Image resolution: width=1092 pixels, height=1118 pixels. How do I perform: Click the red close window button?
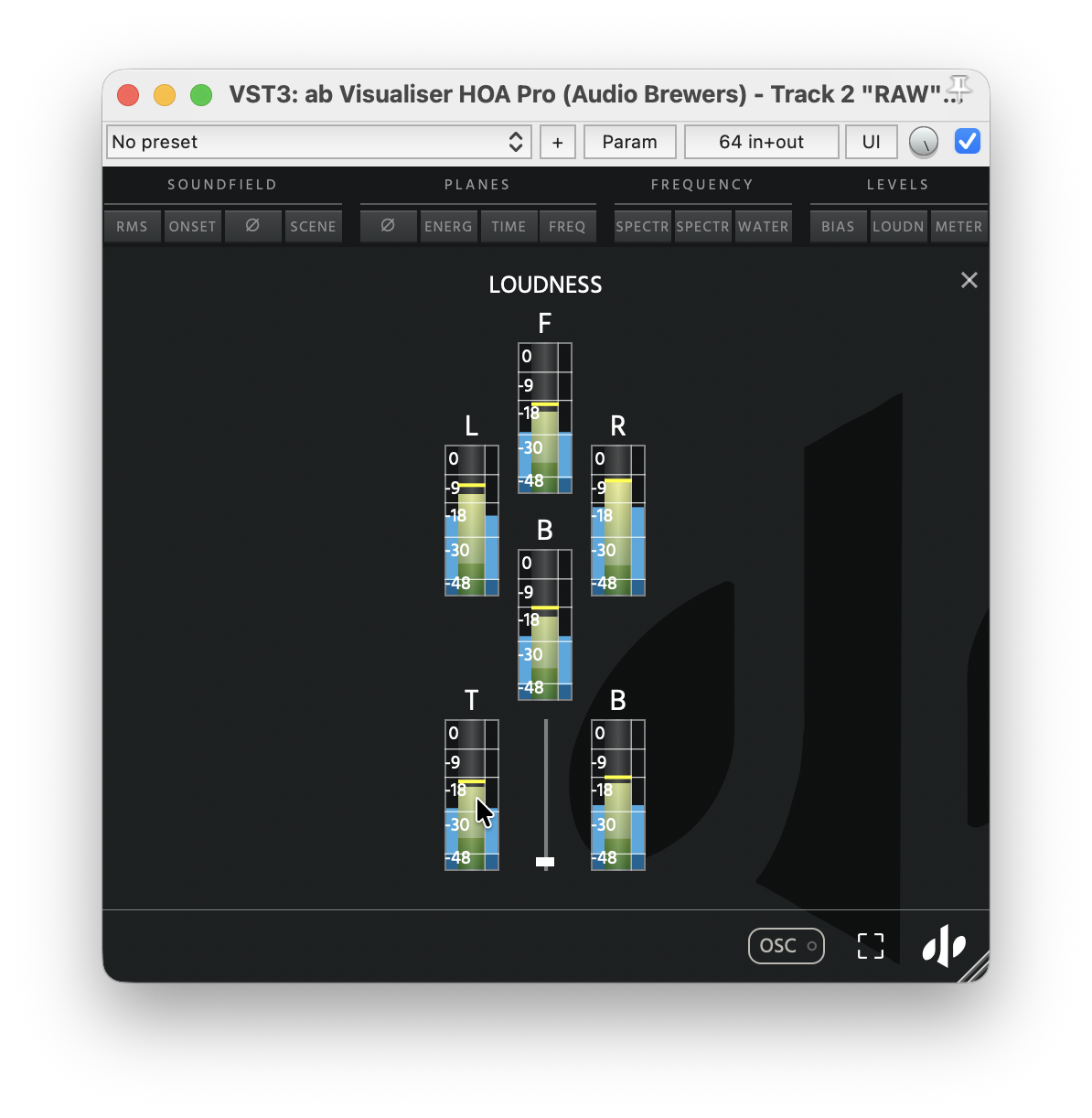(128, 95)
